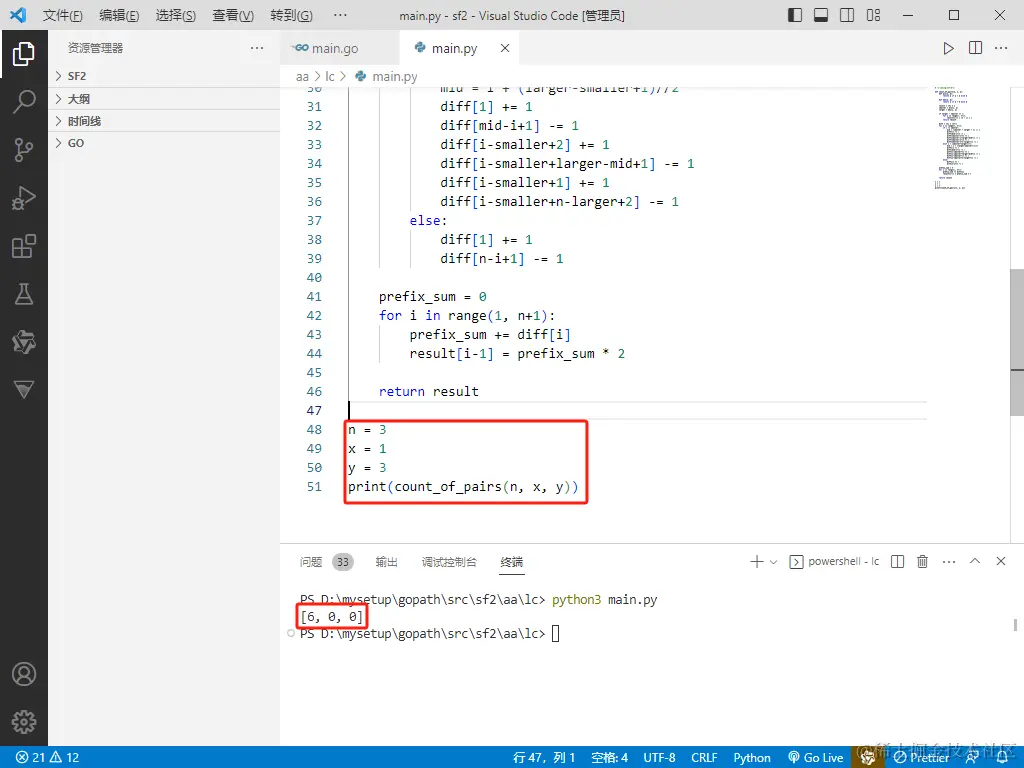The height and width of the screenshot is (768, 1024).
Task: Switch to the 输出 output tab
Action: click(387, 562)
